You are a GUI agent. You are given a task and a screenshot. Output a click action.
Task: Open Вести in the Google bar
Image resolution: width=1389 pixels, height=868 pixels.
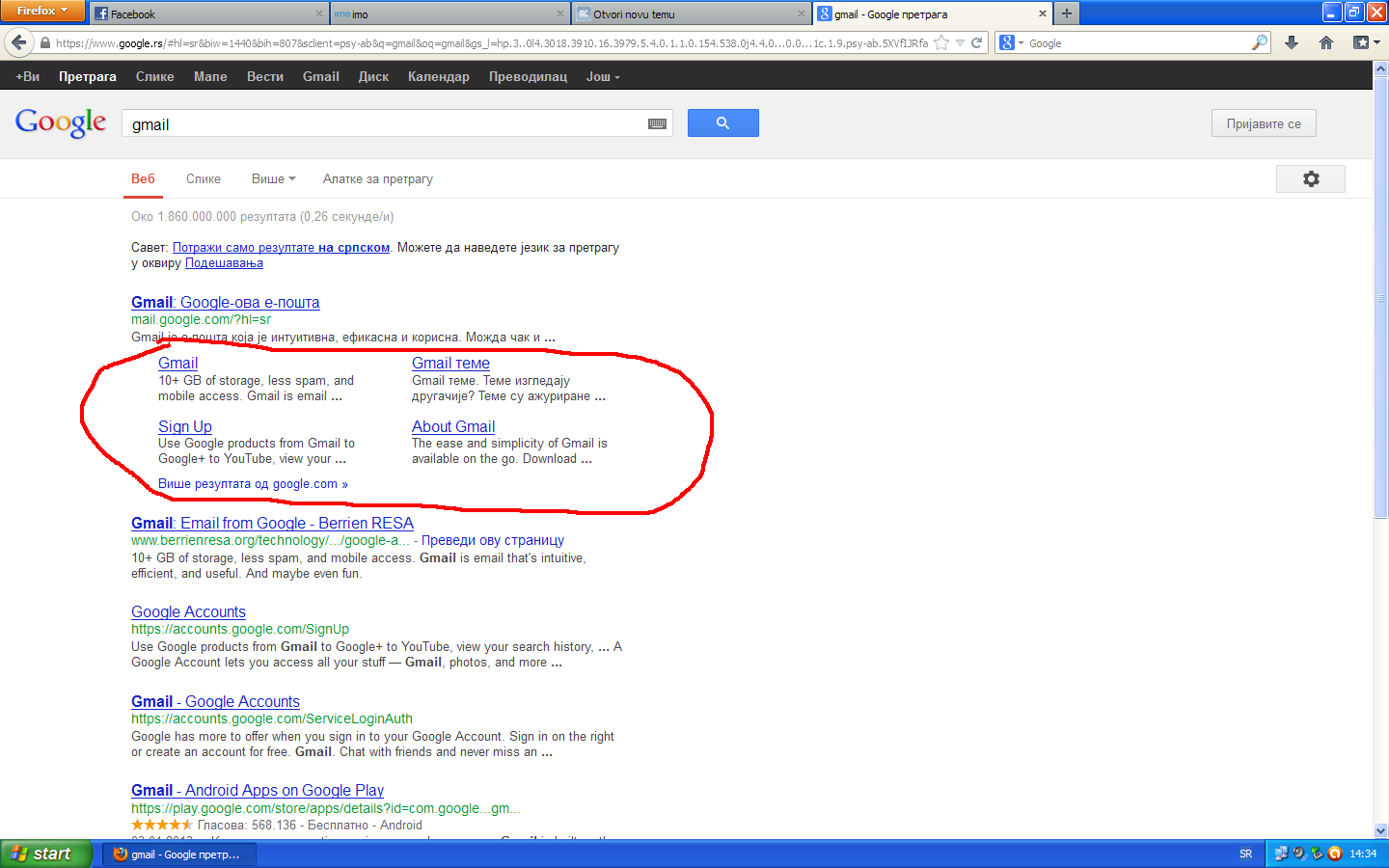tap(265, 76)
